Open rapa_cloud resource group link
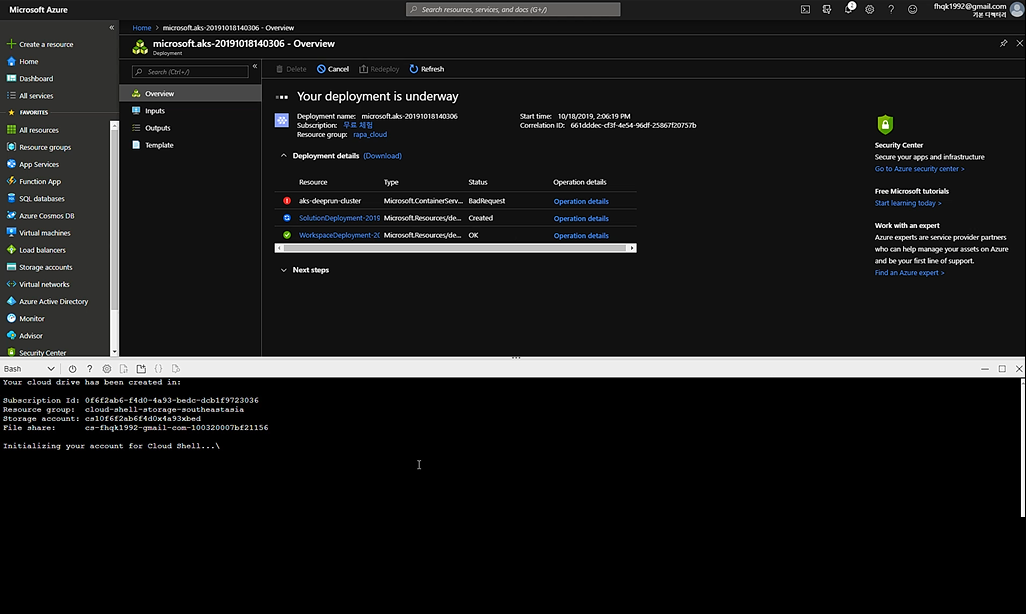This screenshot has height=614, width=1026. pyautogui.click(x=370, y=134)
